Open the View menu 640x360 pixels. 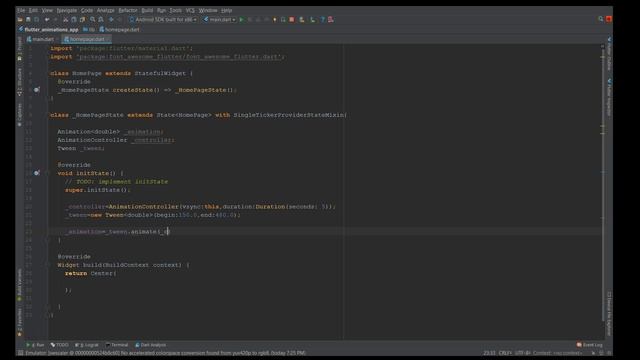(x=47, y=10)
